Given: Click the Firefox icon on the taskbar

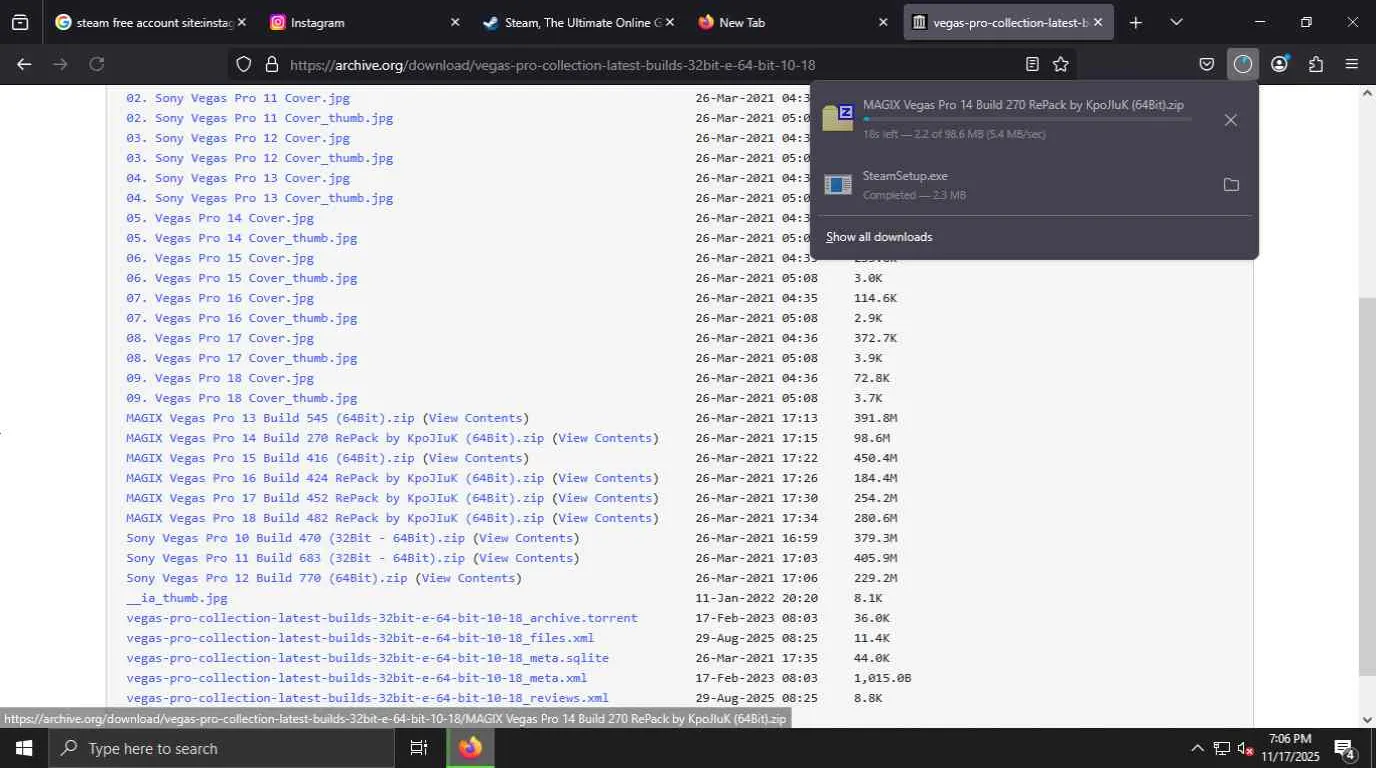Looking at the screenshot, I should [x=470, y=748].
